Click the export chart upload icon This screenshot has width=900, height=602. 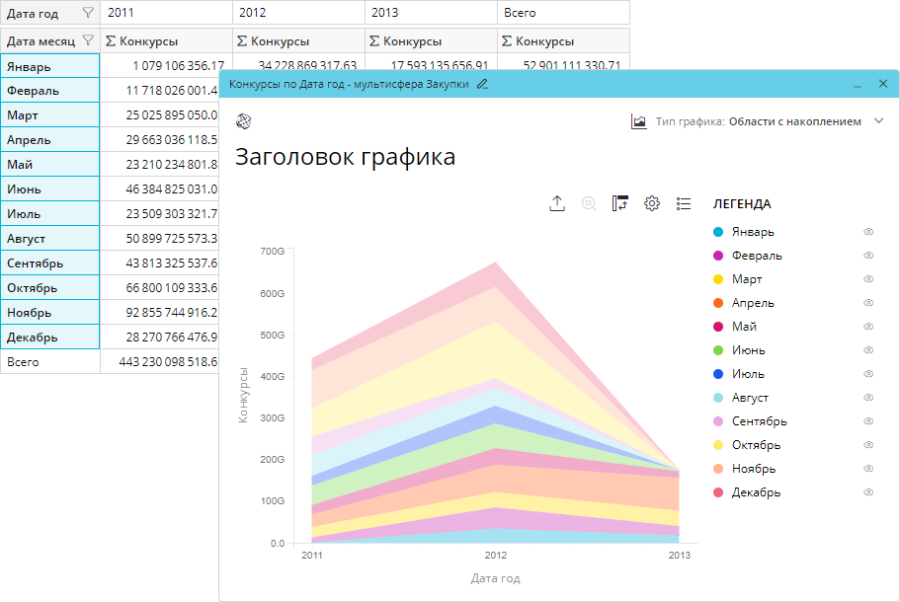[x=557, y=203]
